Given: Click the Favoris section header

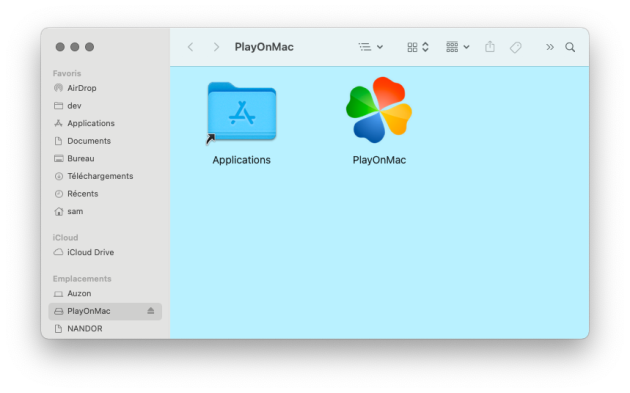Looking at the screenshot, I should [67, 73].
